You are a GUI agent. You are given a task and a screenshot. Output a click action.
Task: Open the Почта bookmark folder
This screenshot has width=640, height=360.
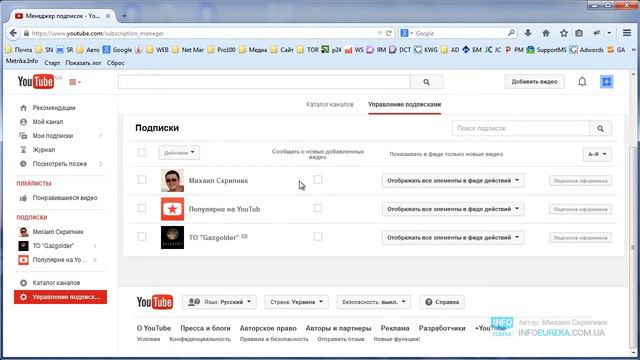(19, 50)
